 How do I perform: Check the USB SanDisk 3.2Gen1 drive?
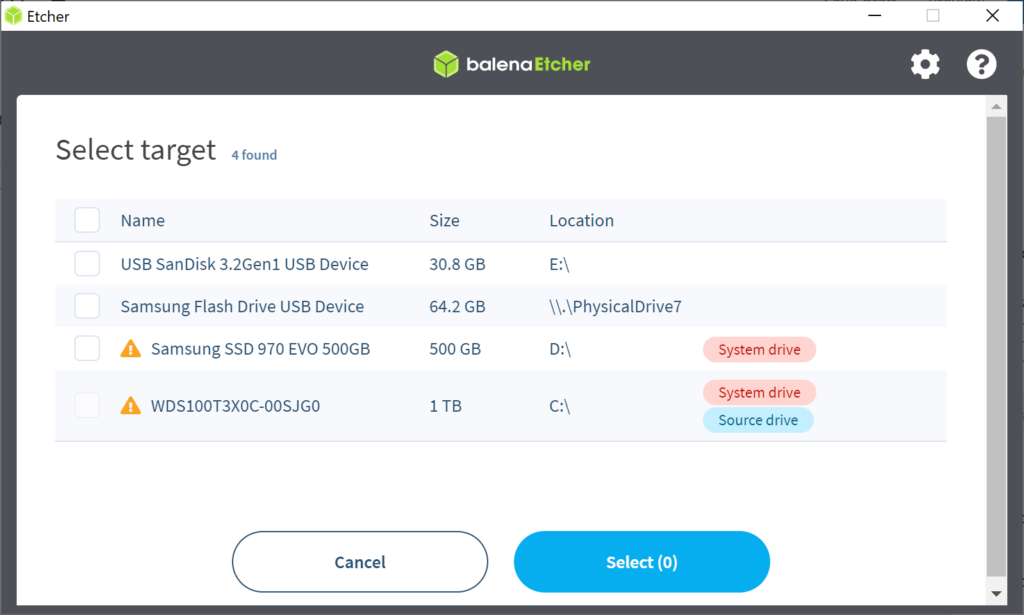click(87, 264)
